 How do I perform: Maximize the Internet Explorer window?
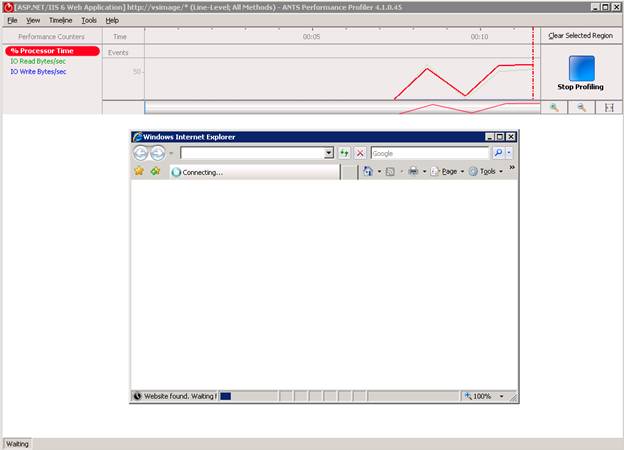pos(500,137)
